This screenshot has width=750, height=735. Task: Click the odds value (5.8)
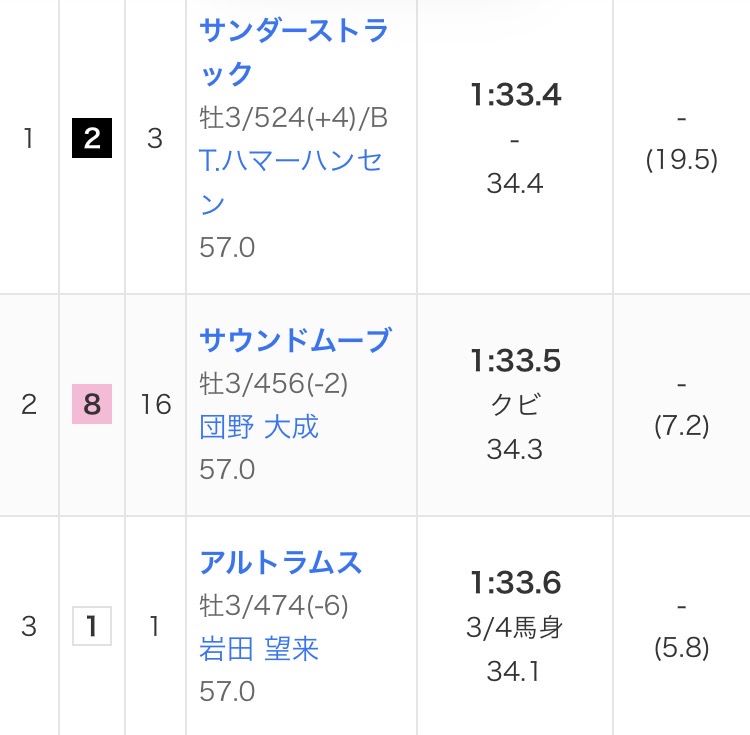click(681, 648)
